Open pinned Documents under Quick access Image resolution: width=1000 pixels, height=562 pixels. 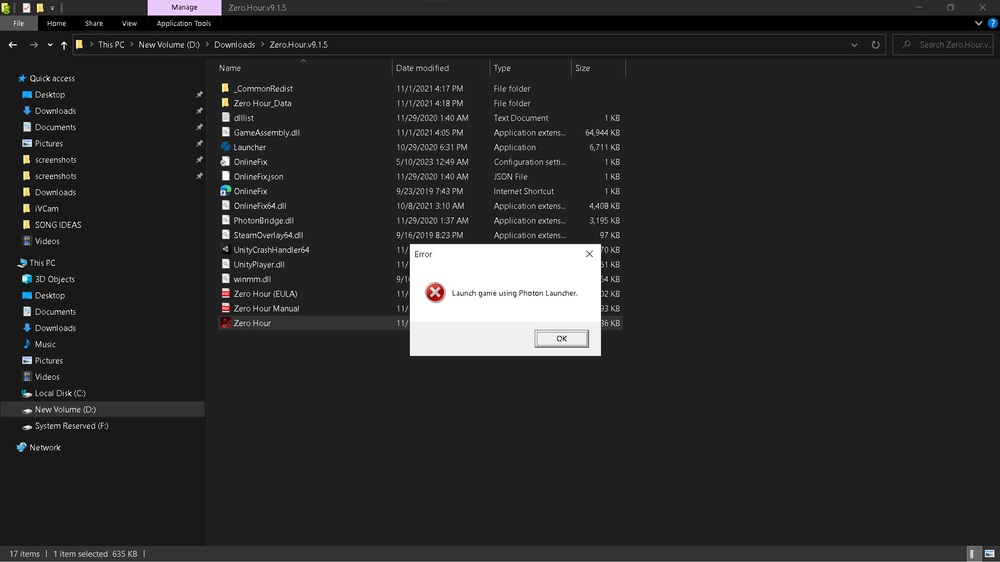click(x=55, y=127)
